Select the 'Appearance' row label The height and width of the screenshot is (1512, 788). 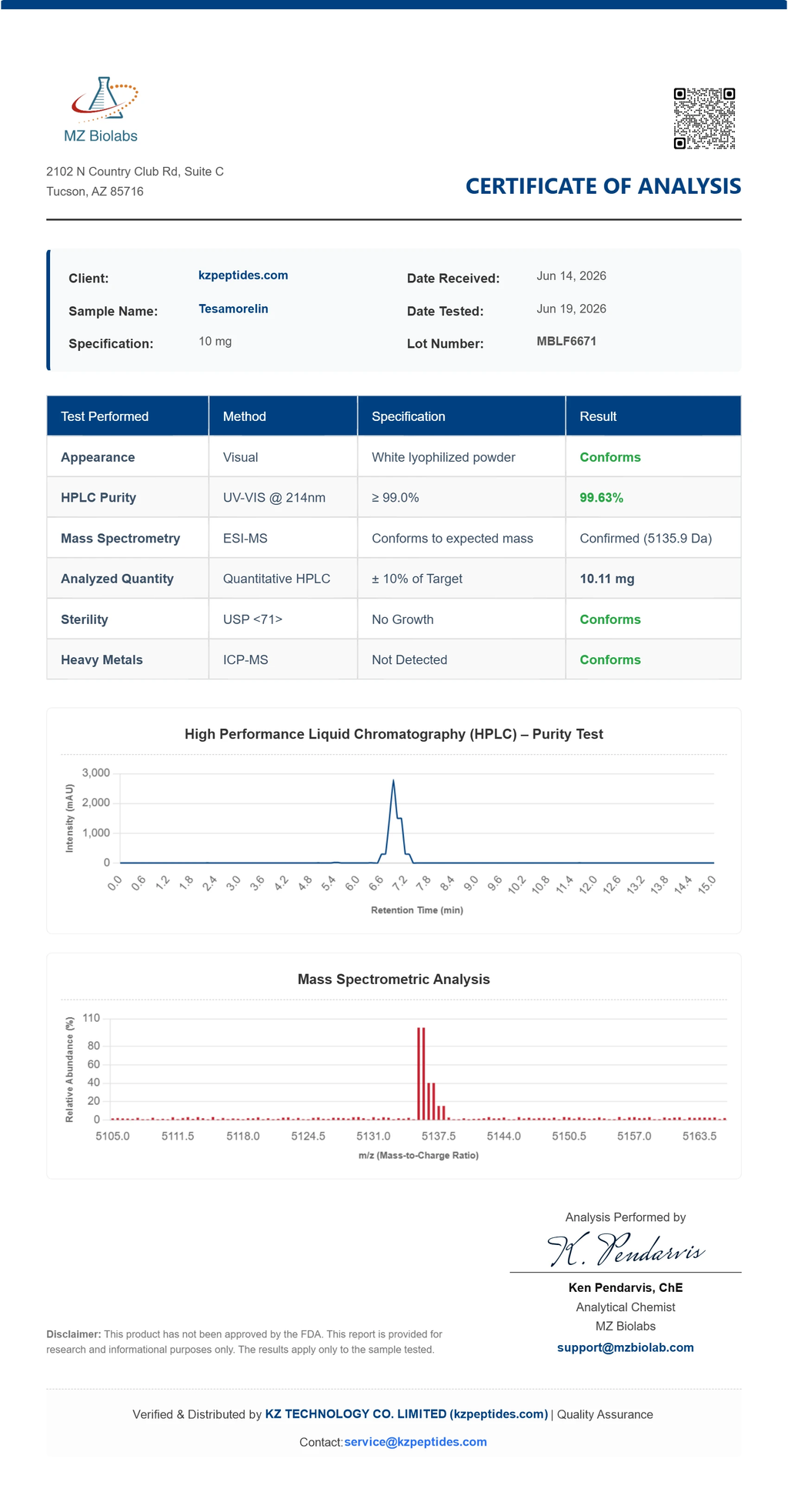click(98, 457)
